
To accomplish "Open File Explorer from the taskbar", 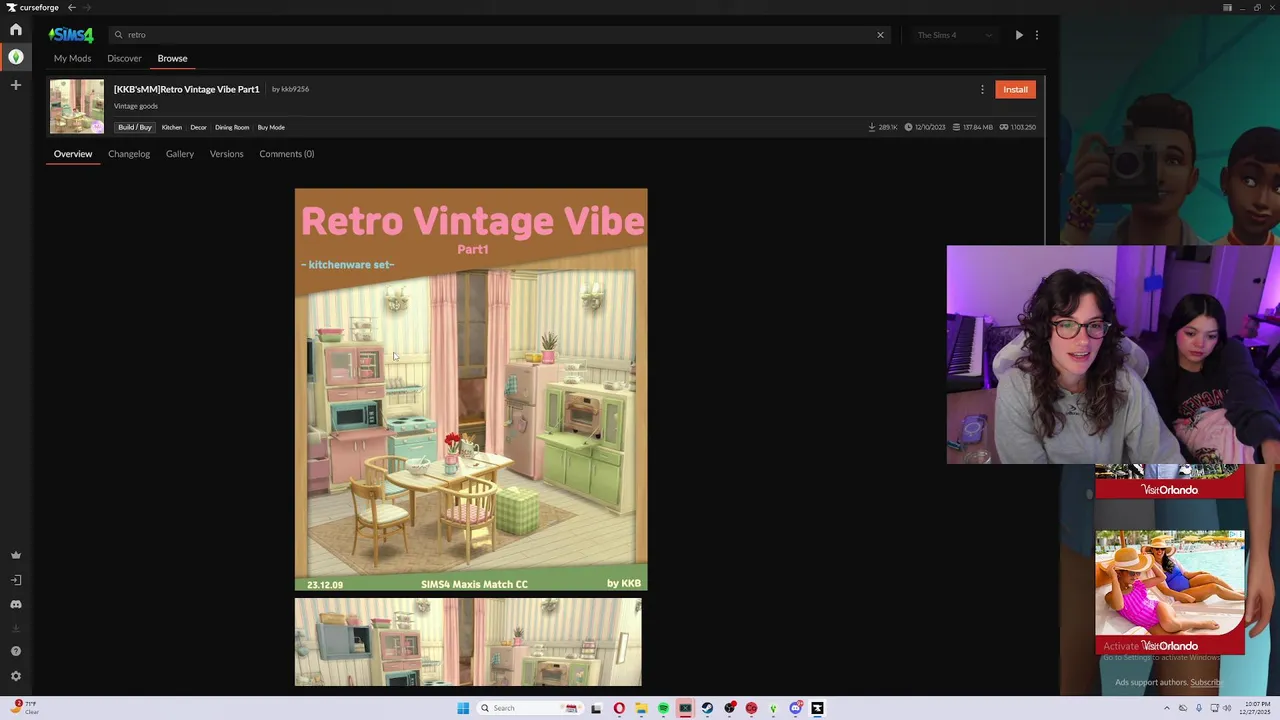I will pos(641,708).
